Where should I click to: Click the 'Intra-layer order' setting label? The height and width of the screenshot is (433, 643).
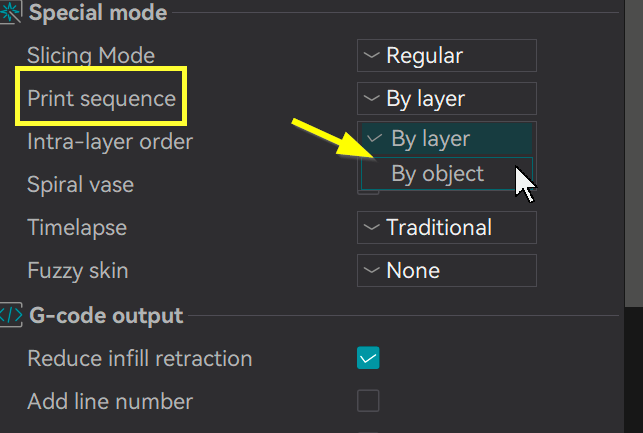(x=110, y=141)
